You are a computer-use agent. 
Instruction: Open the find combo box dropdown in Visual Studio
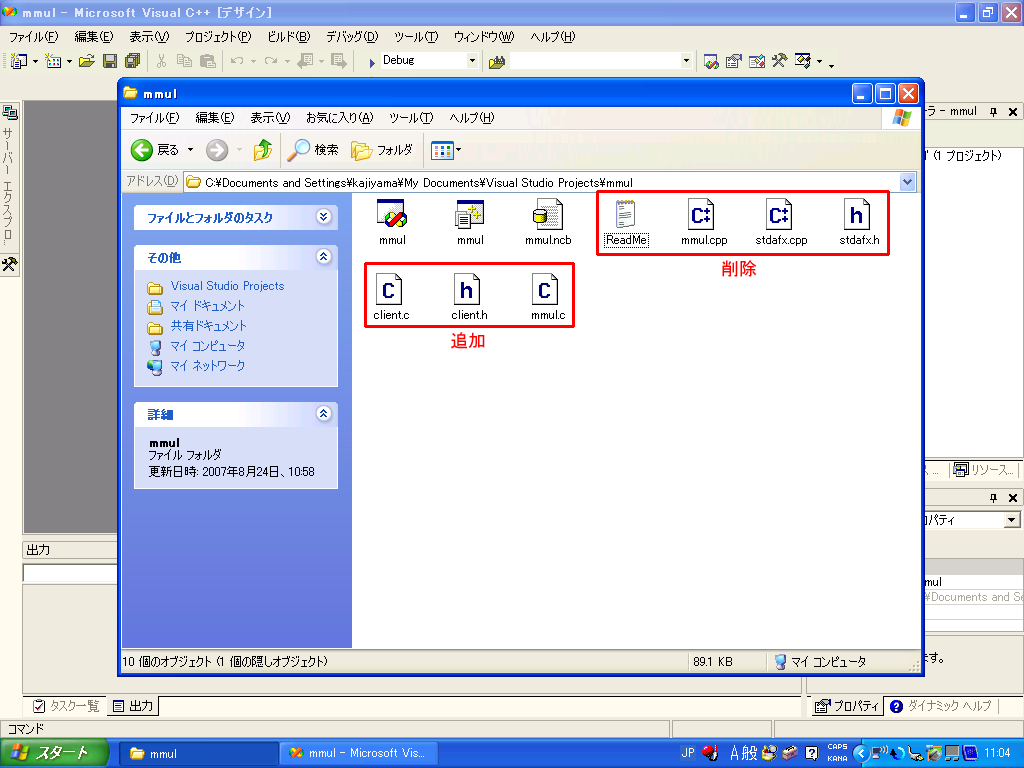(686, 61)
